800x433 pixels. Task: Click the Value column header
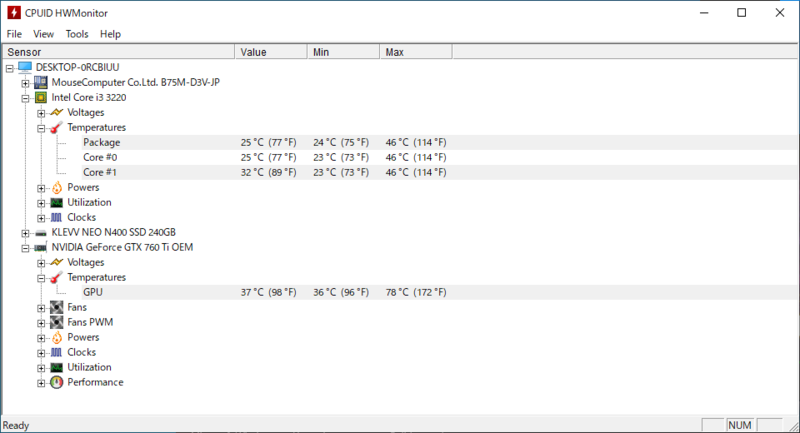pyautogui.click(x=271, y=52)
